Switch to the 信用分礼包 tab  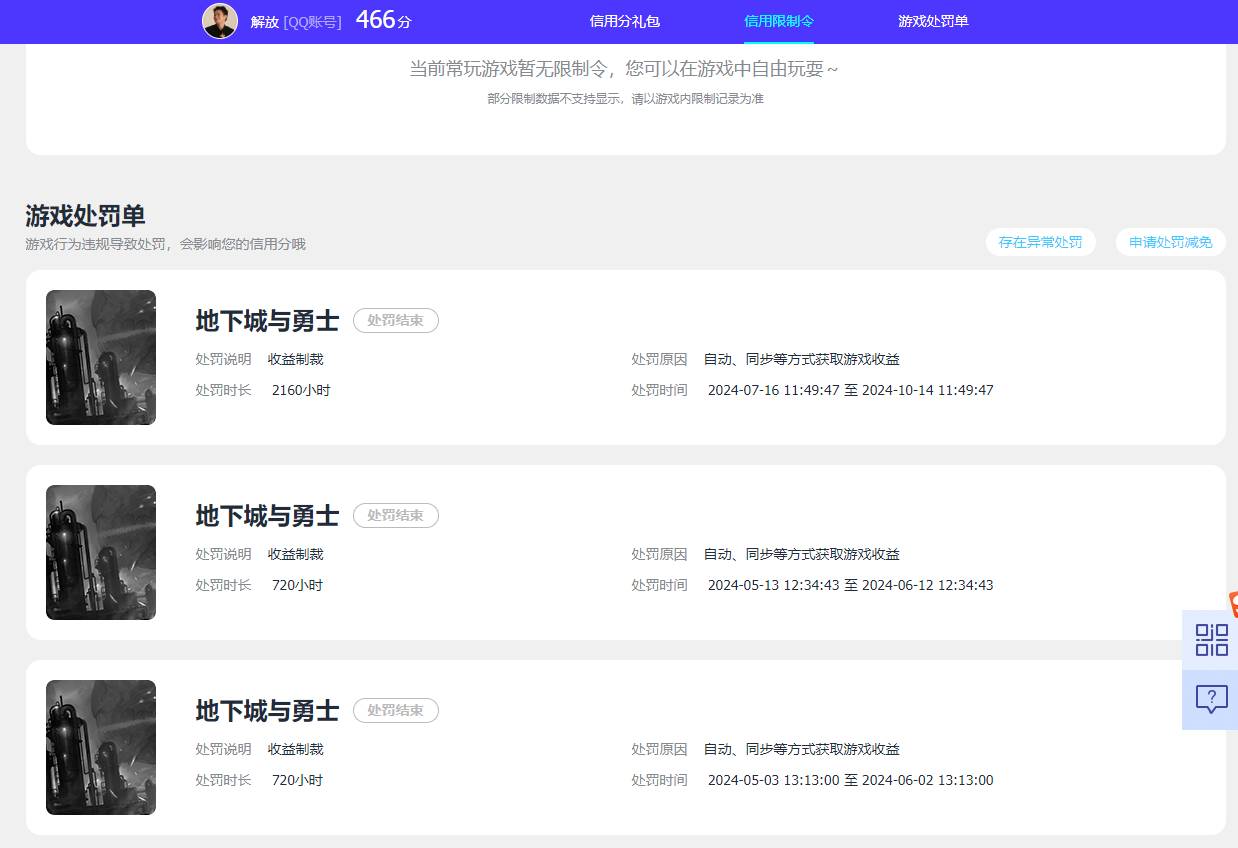point(624,21)
